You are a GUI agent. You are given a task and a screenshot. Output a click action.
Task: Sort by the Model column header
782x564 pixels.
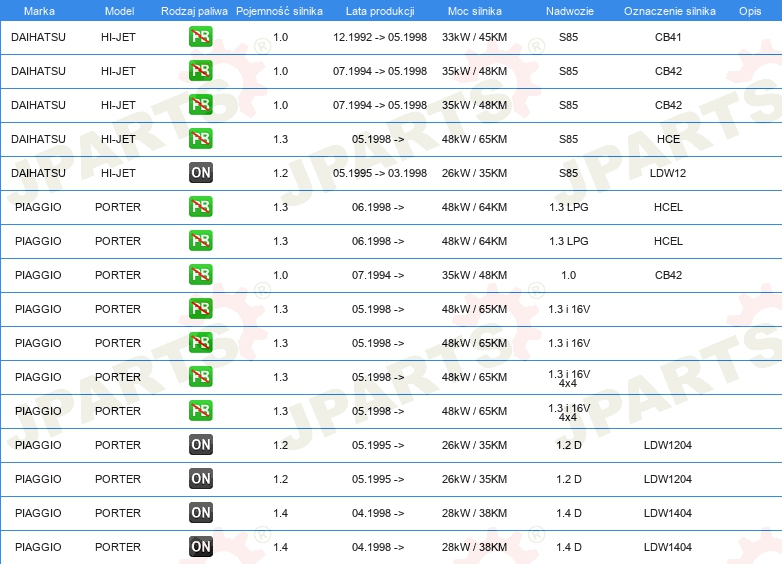(x=119, y=11)
